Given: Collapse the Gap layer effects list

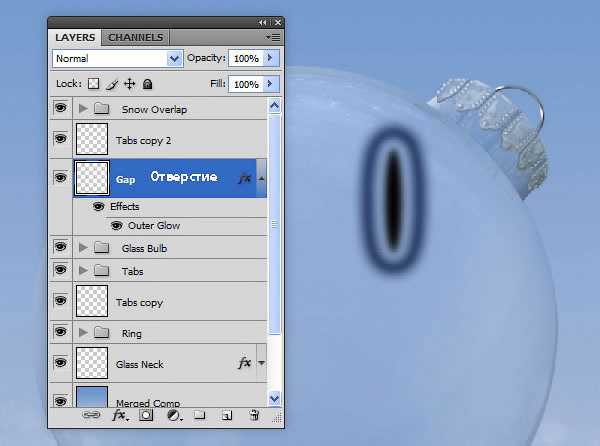Looking at the screenshot, I should (x=262, y=178).
